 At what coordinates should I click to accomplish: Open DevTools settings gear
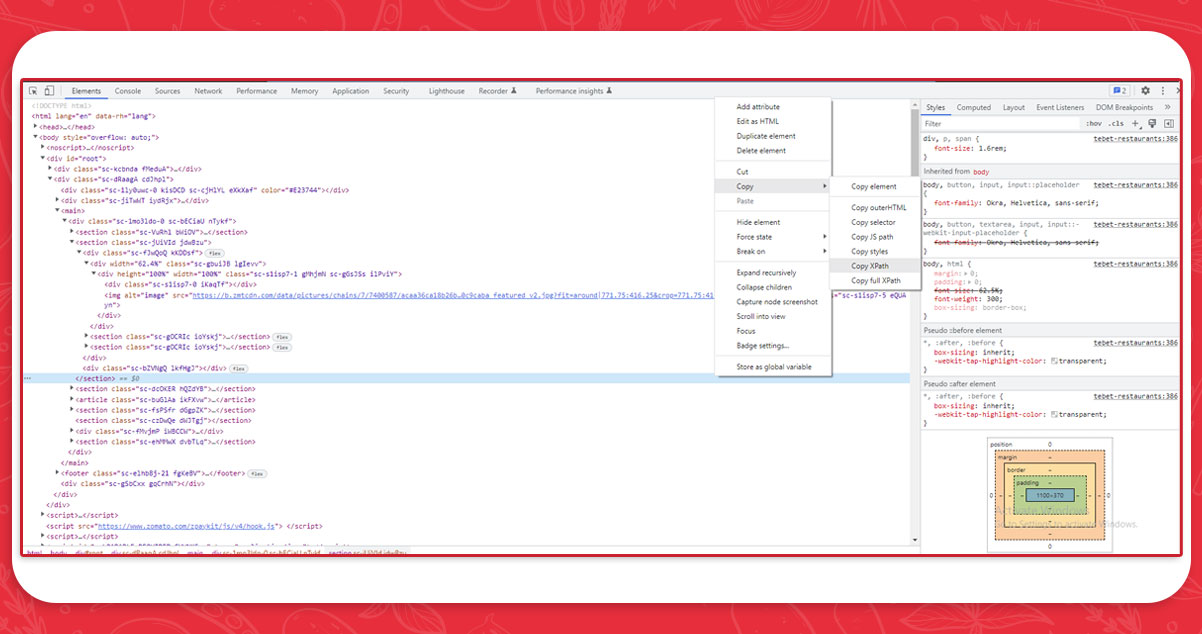[x=1145, y=91]
